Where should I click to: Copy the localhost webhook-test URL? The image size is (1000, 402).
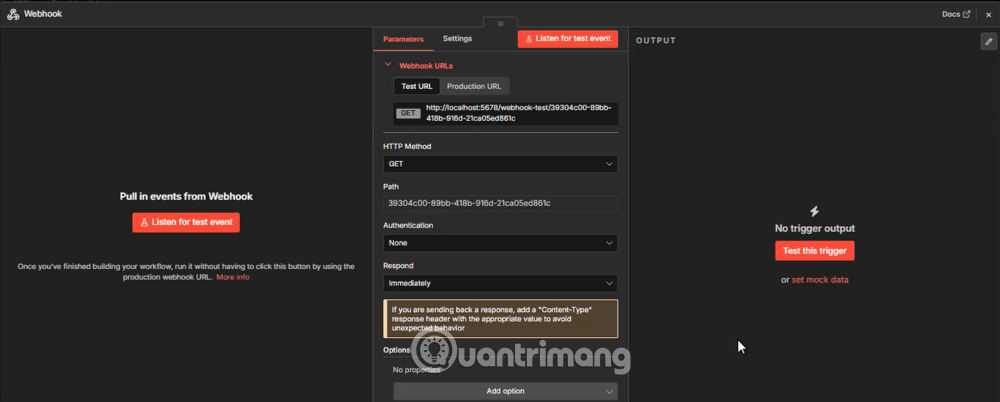[519, 113]
